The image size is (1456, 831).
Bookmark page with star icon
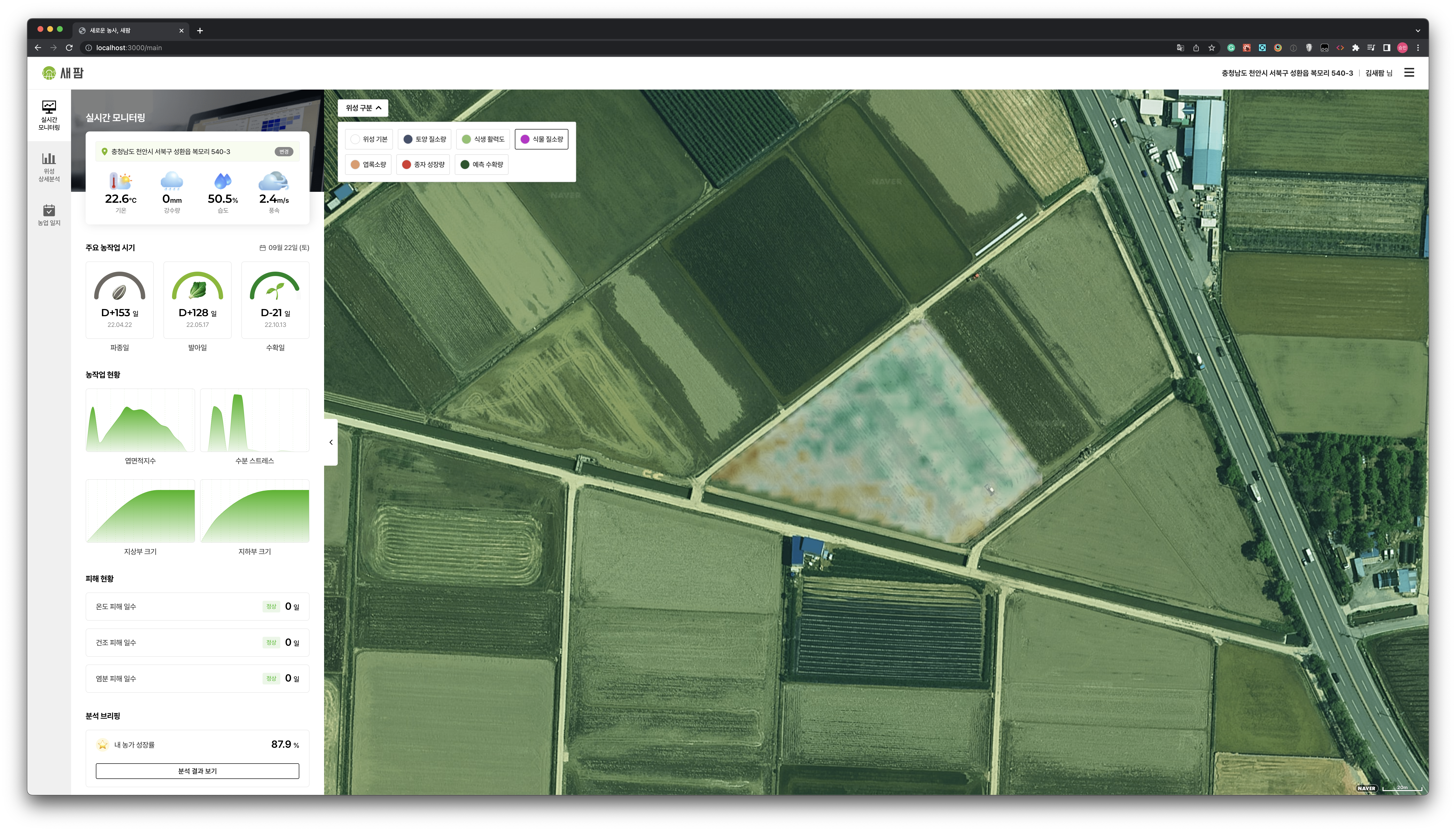pyautogui.click(x=1211, y=47)
